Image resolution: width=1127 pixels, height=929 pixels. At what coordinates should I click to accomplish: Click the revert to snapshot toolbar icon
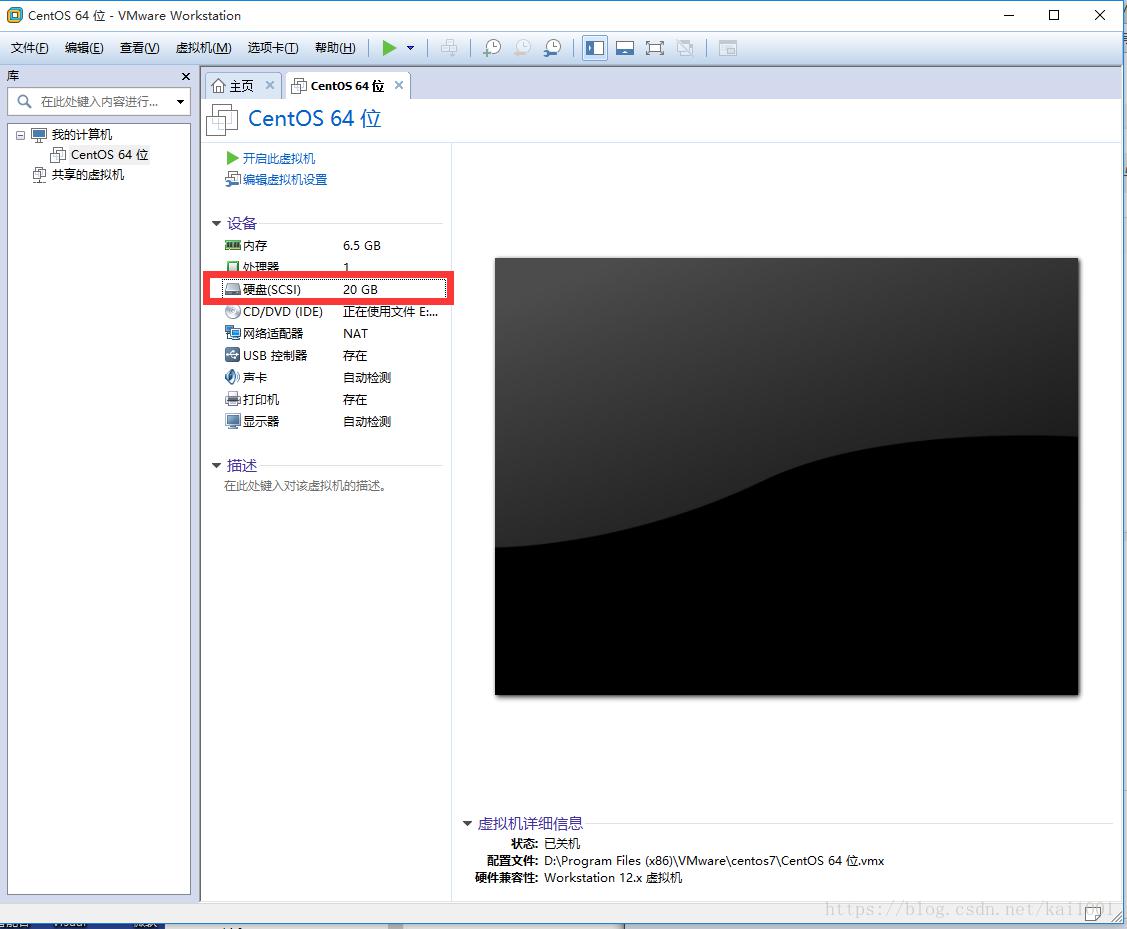(x=523, y=48)
